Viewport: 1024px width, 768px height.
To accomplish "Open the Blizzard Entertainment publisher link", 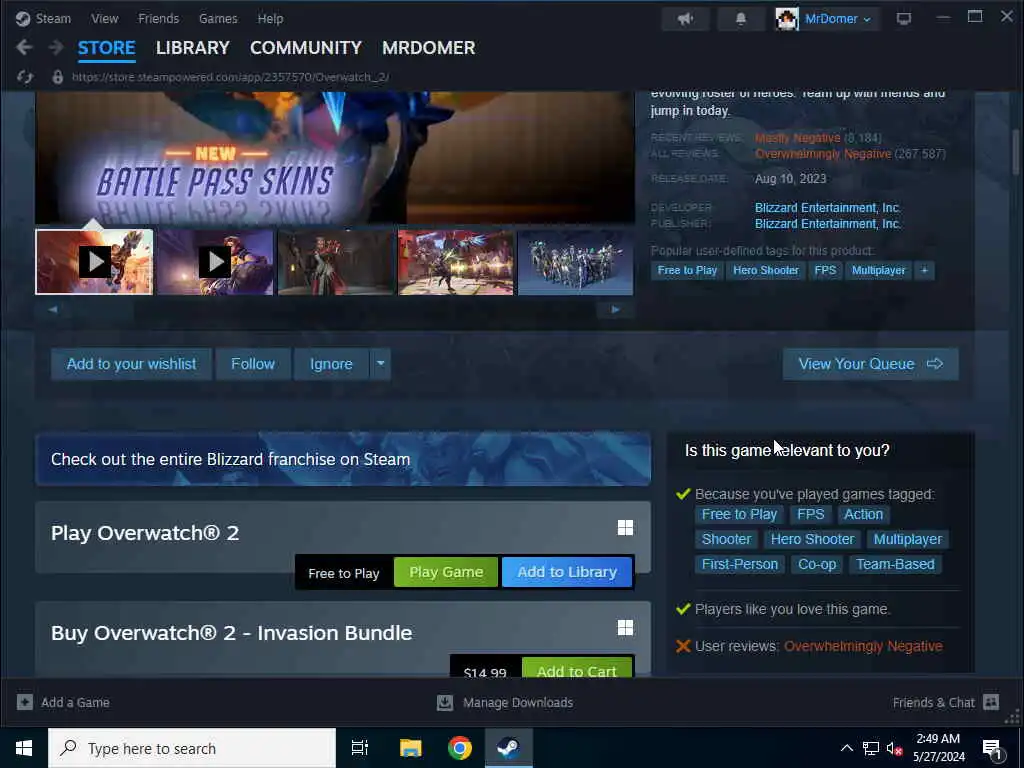I will [827, 224].
